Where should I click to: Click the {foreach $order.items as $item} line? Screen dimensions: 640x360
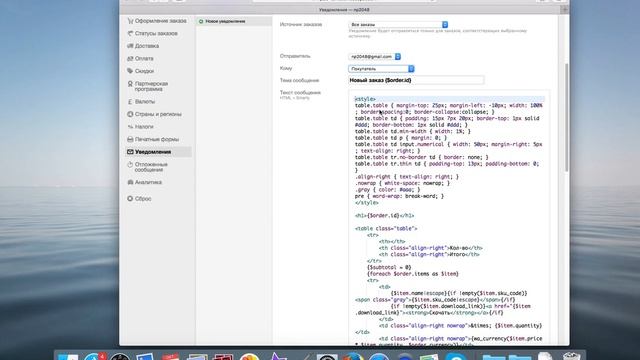click(413, 274)
